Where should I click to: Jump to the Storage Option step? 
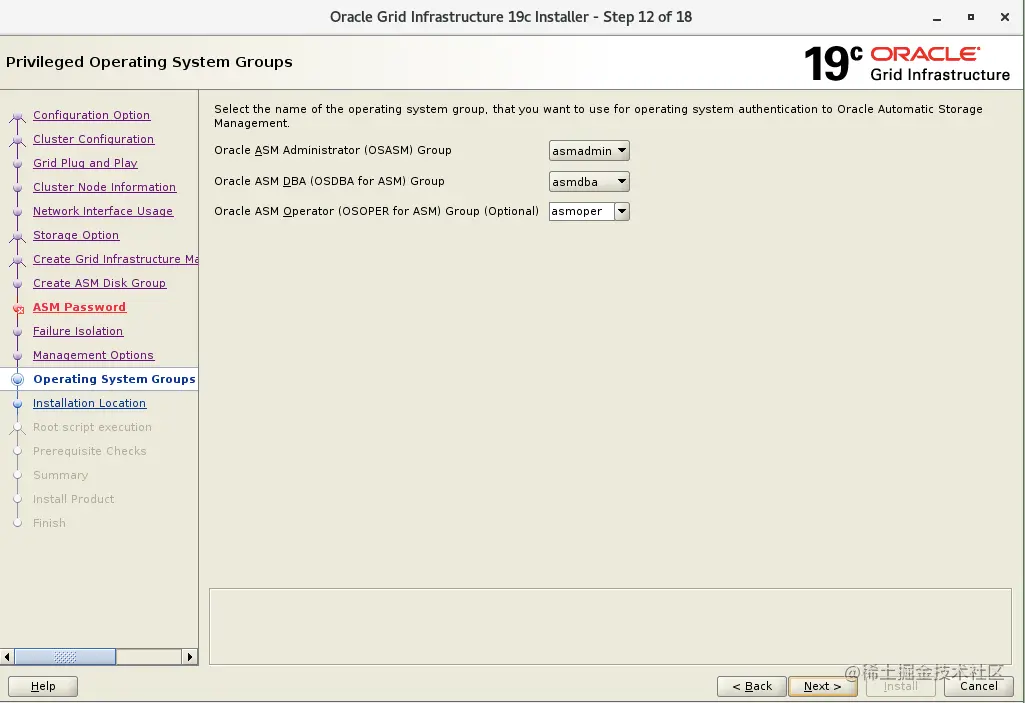pyautogui.click(x=76, y=235)
